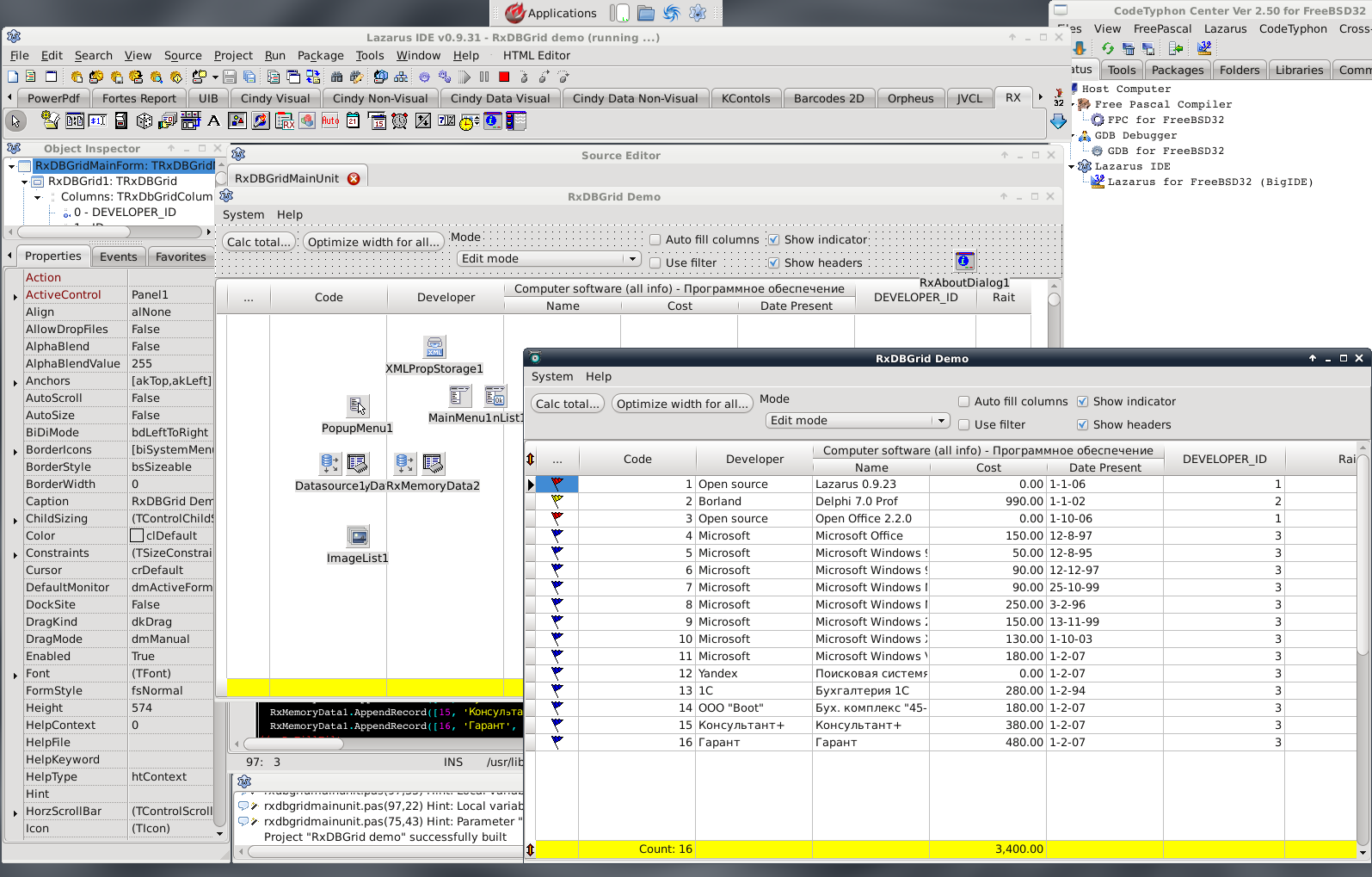This screenshot has width=1372, height=877.
Task: Click the MainMenu1 component icon on designer form
Action: tap(460, 396)
